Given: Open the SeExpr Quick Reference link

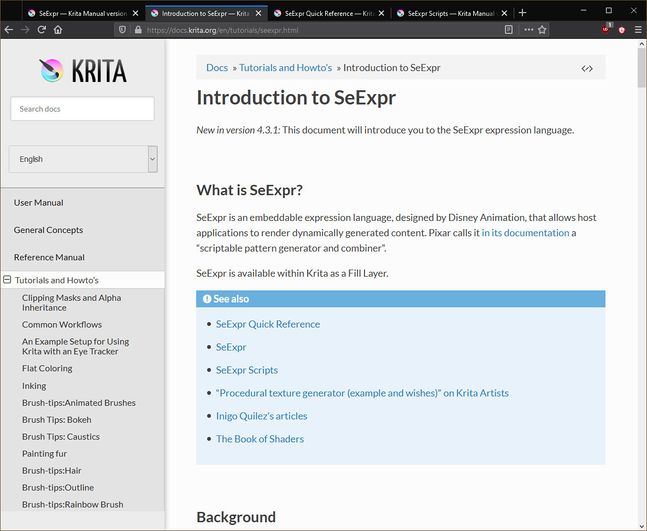Looking at the screenshot, I should tap(268, 324).
